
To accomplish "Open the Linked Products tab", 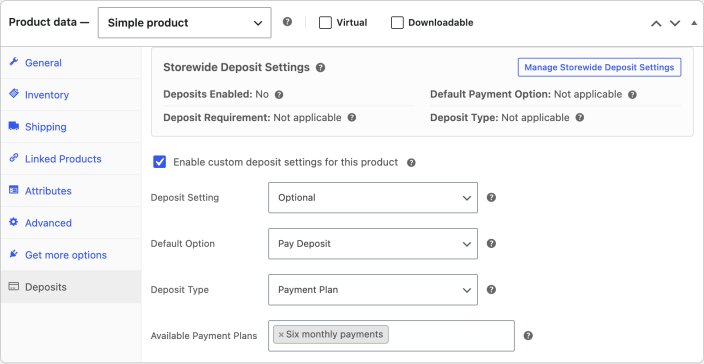I will [x=71, y=158].
